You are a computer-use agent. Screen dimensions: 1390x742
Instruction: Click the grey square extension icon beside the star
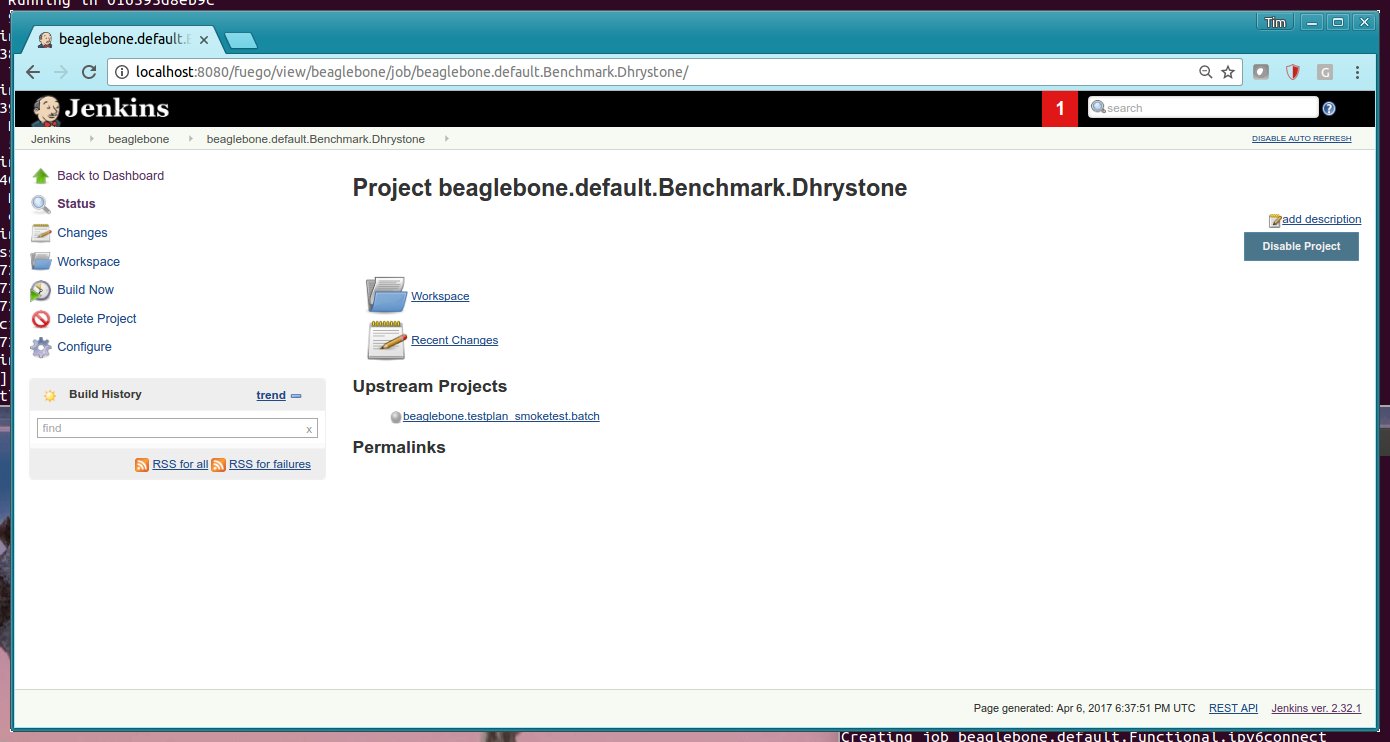[1261, 72]
